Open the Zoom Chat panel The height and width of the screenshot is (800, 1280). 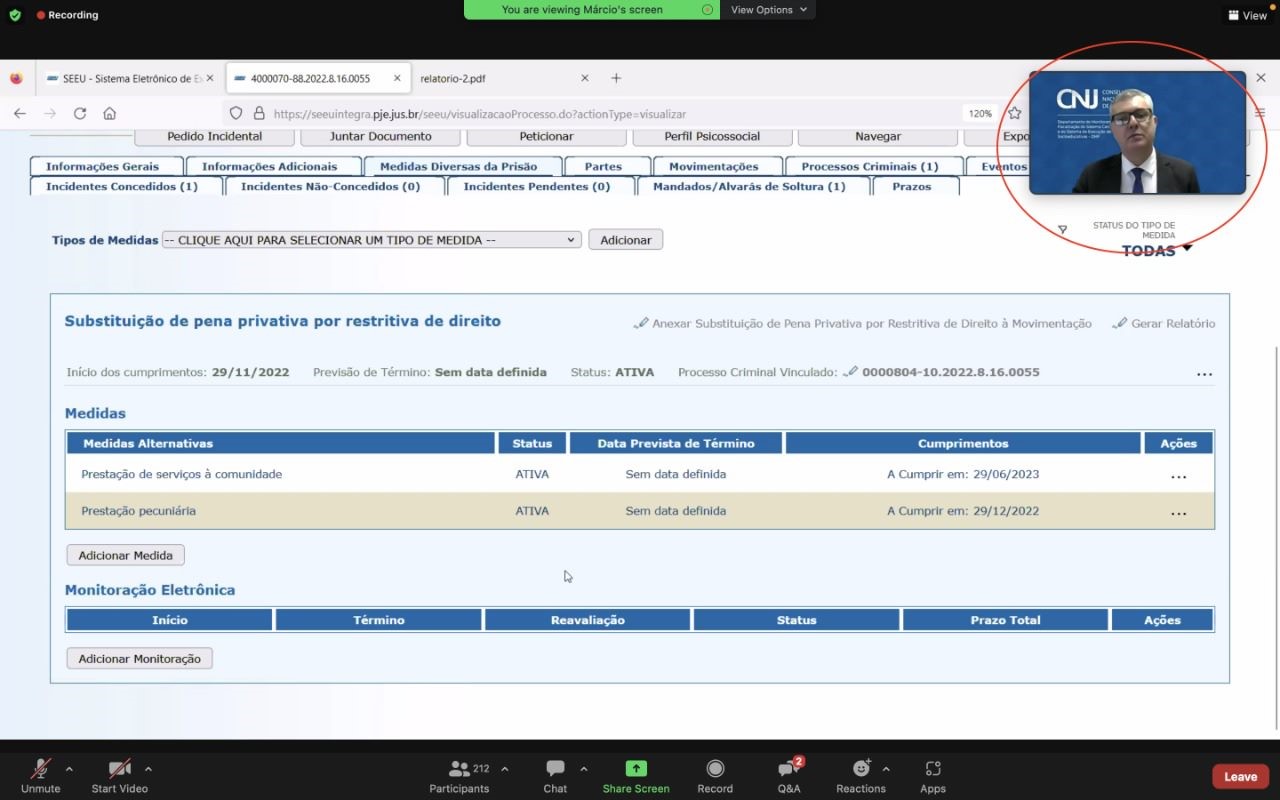pyautogui.click(x=555, y=769)
